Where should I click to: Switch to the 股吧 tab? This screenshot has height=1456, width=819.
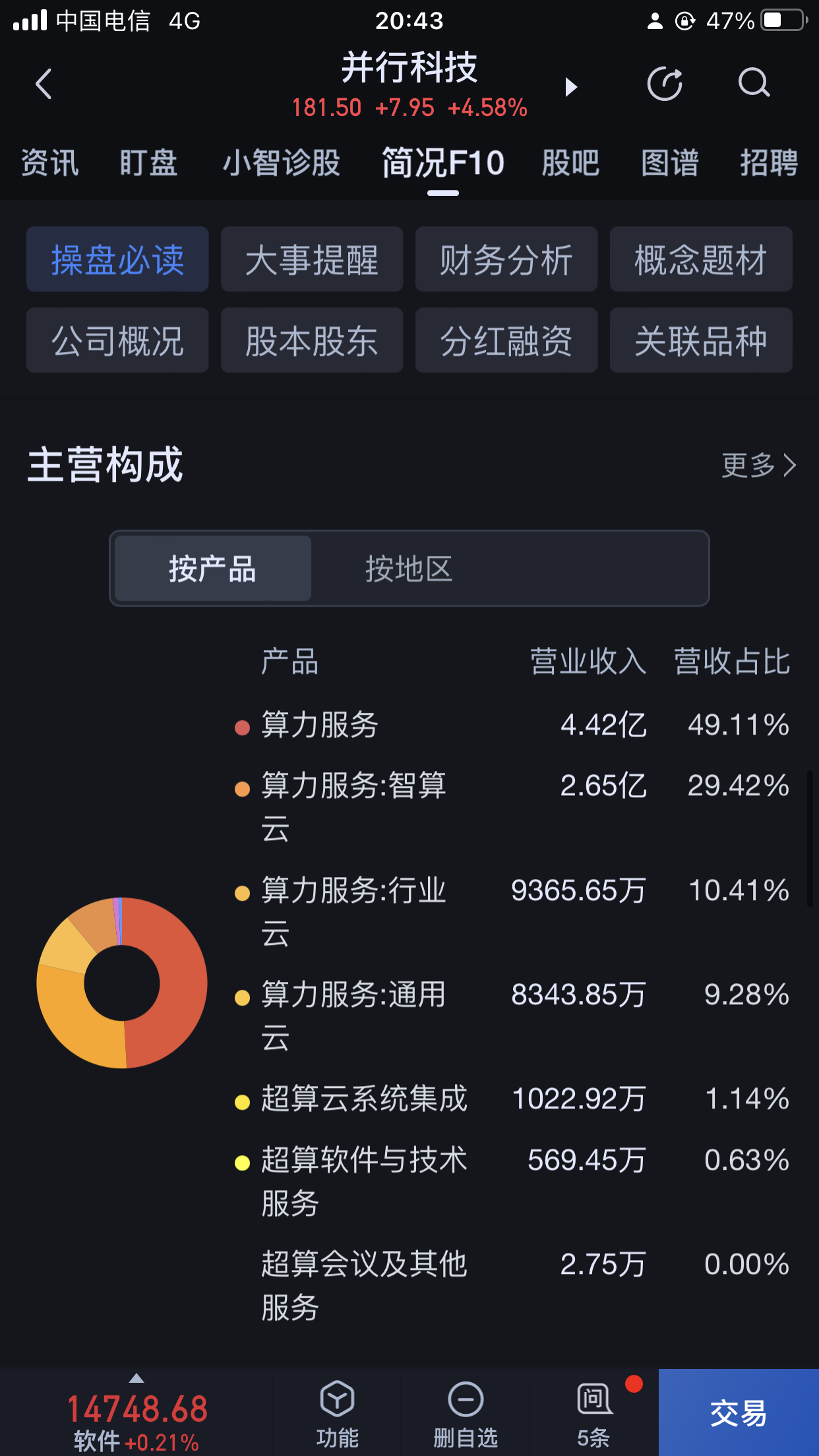tap(570, 162)
